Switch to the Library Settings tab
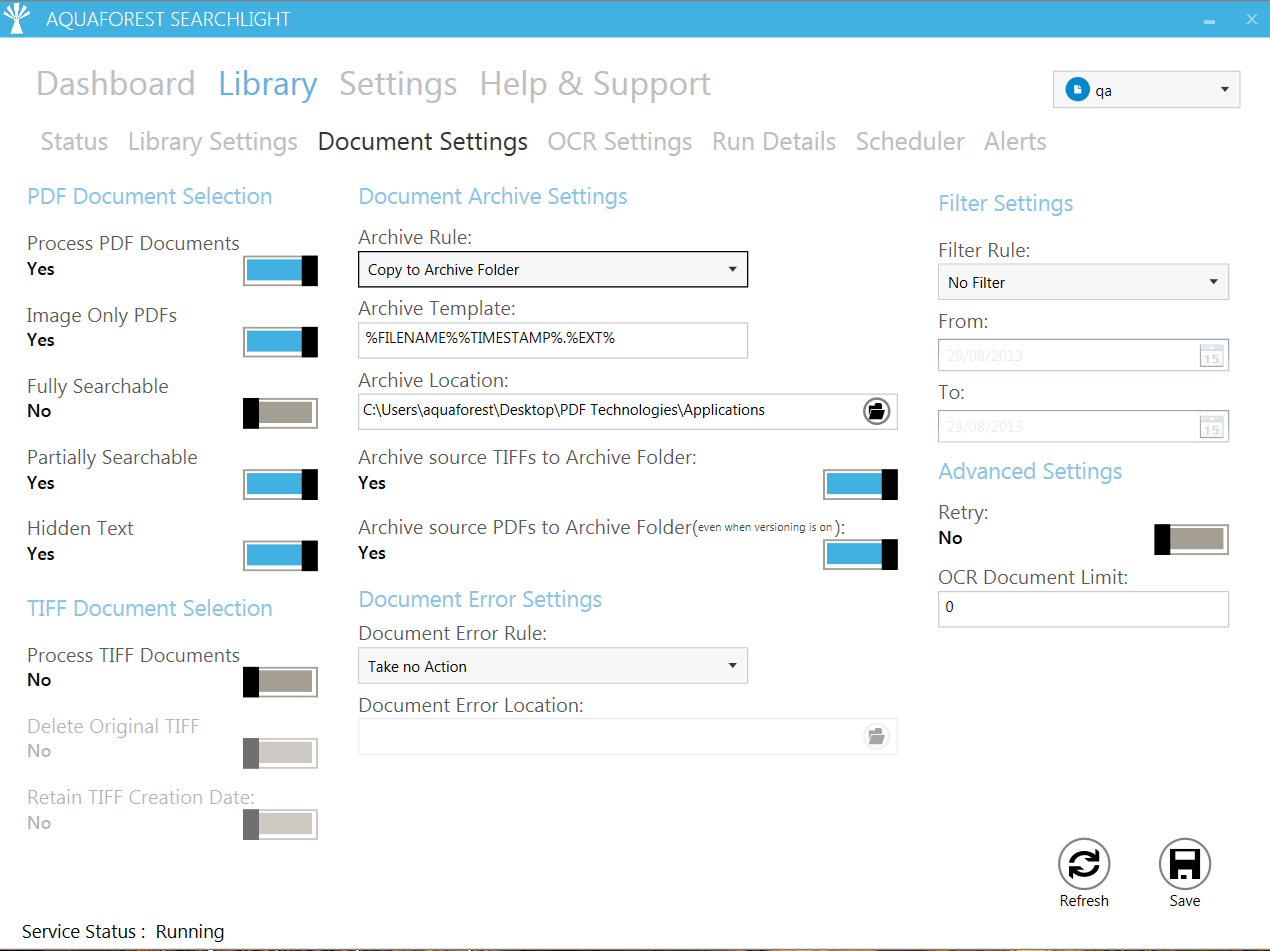The height and width of the screenshot is (951, 1270). [213, 142]
